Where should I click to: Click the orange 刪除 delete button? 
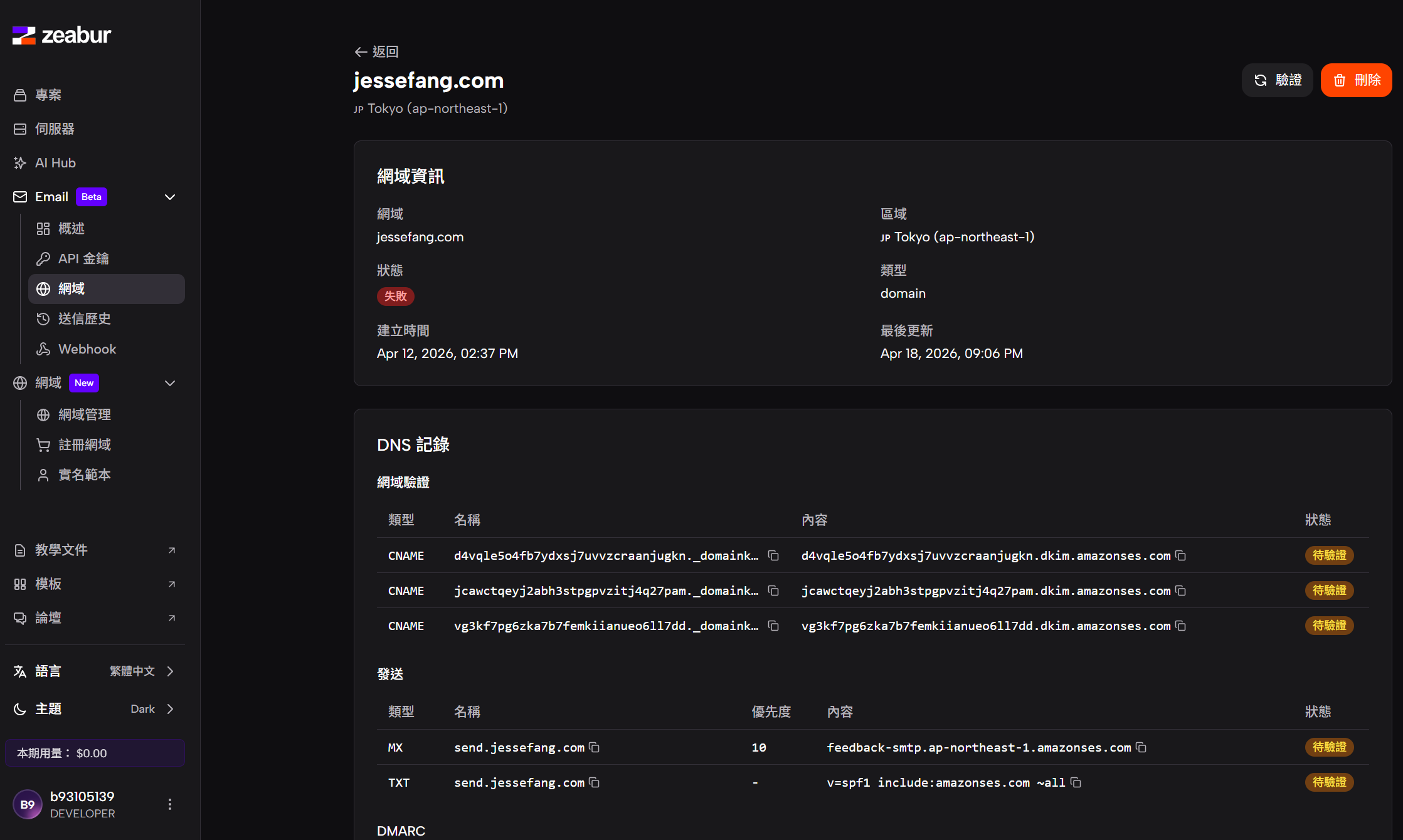pyautogui.click(x=1356, y=80)
